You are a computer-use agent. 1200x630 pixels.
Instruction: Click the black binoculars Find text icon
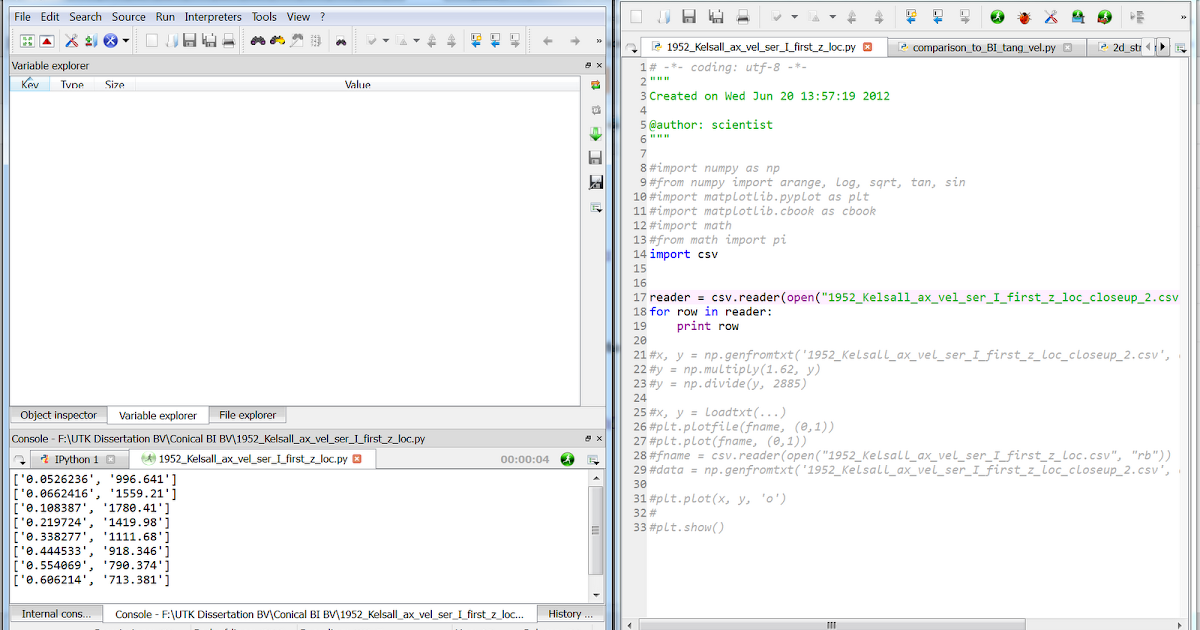pos(258,40)
